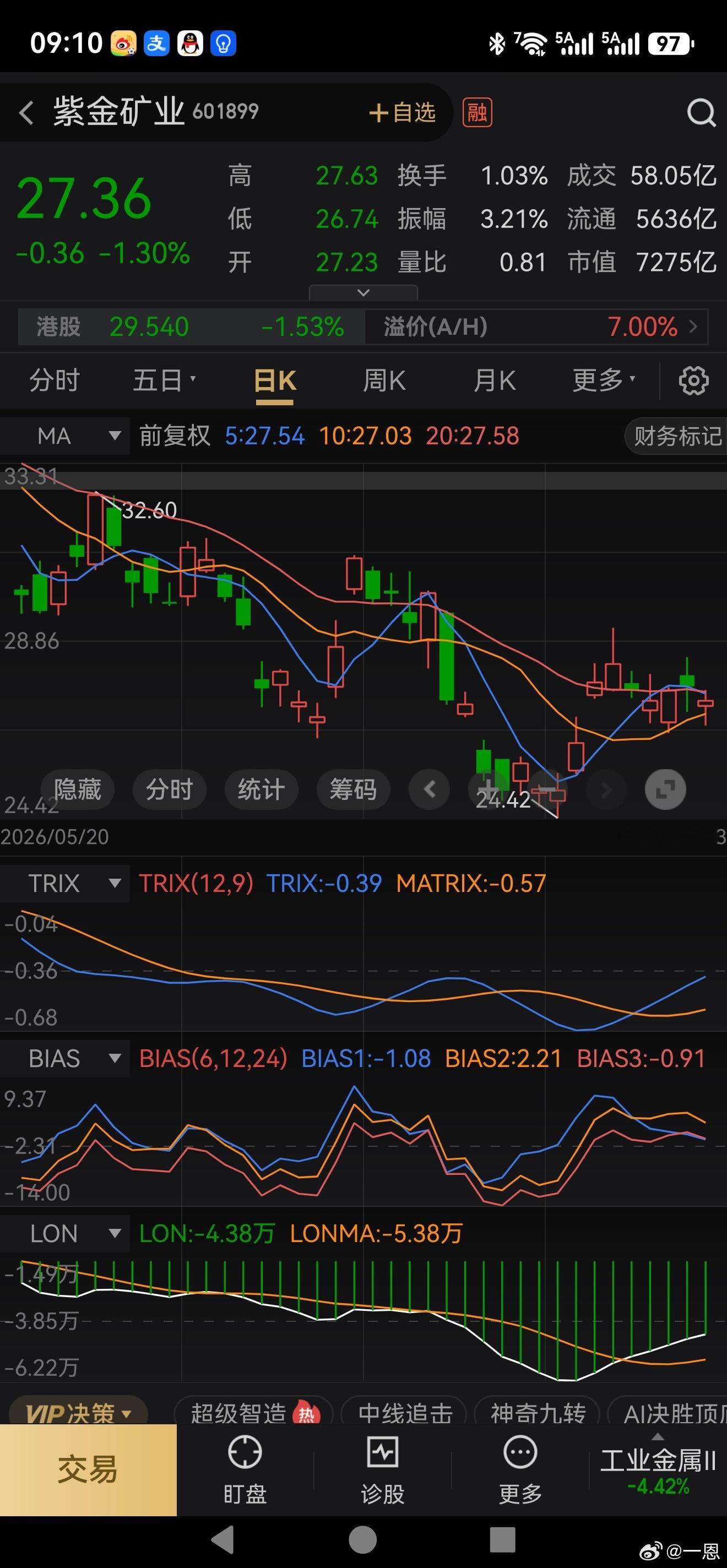Hide chart tools with 隐藏
Screen dimensions: 727x1568
click(77, 790)
